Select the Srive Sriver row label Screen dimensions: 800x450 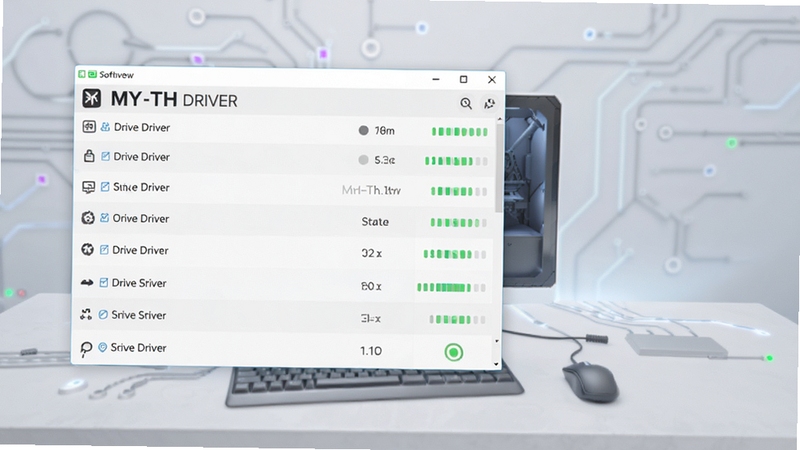[x=139, y=315]
